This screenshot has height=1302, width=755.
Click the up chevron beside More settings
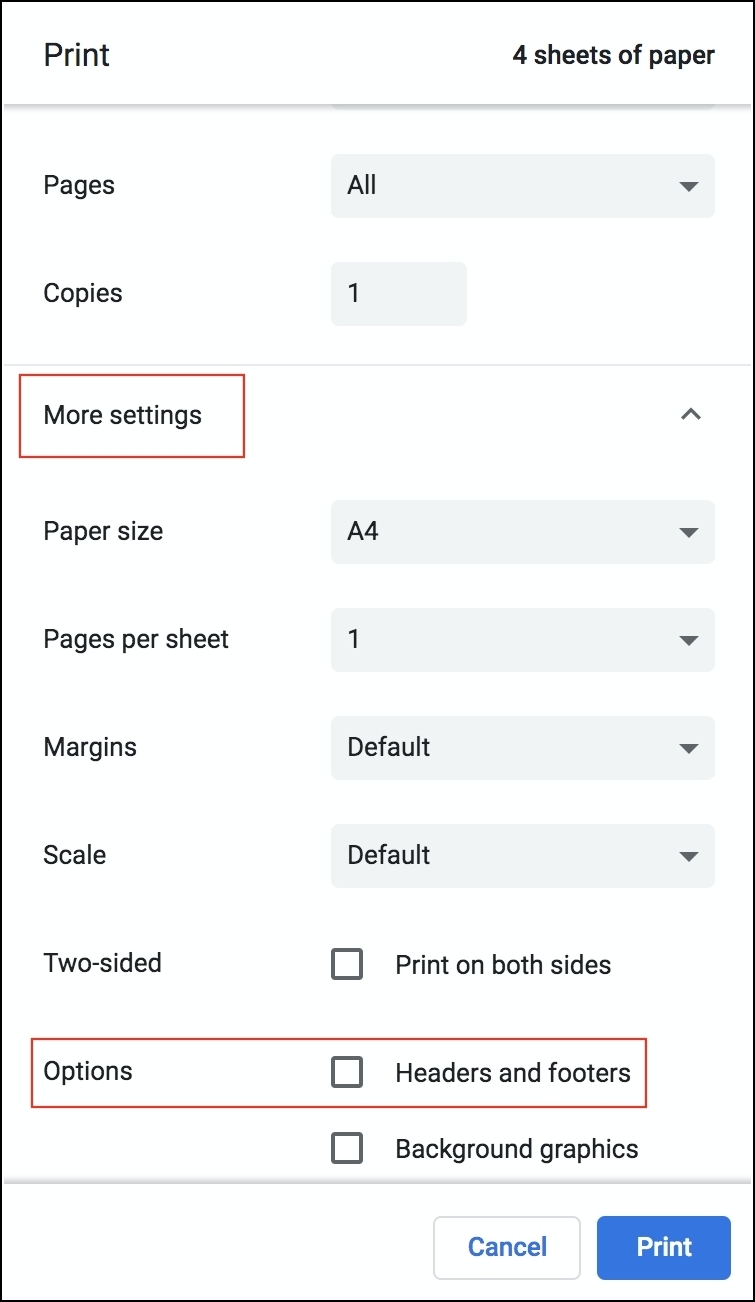(x=690, y=414)
